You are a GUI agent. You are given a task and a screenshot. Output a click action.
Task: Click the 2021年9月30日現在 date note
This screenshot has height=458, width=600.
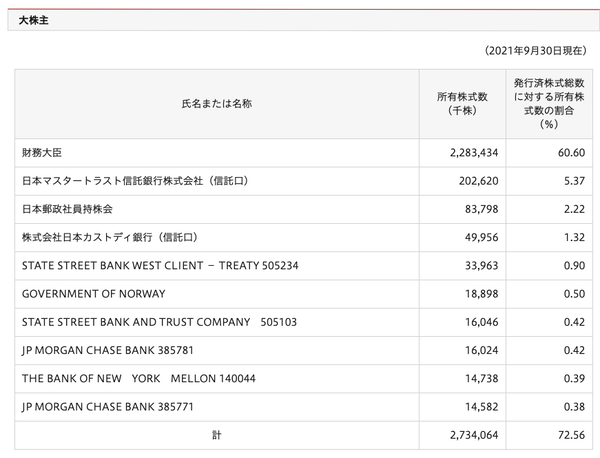click(535, 51)
